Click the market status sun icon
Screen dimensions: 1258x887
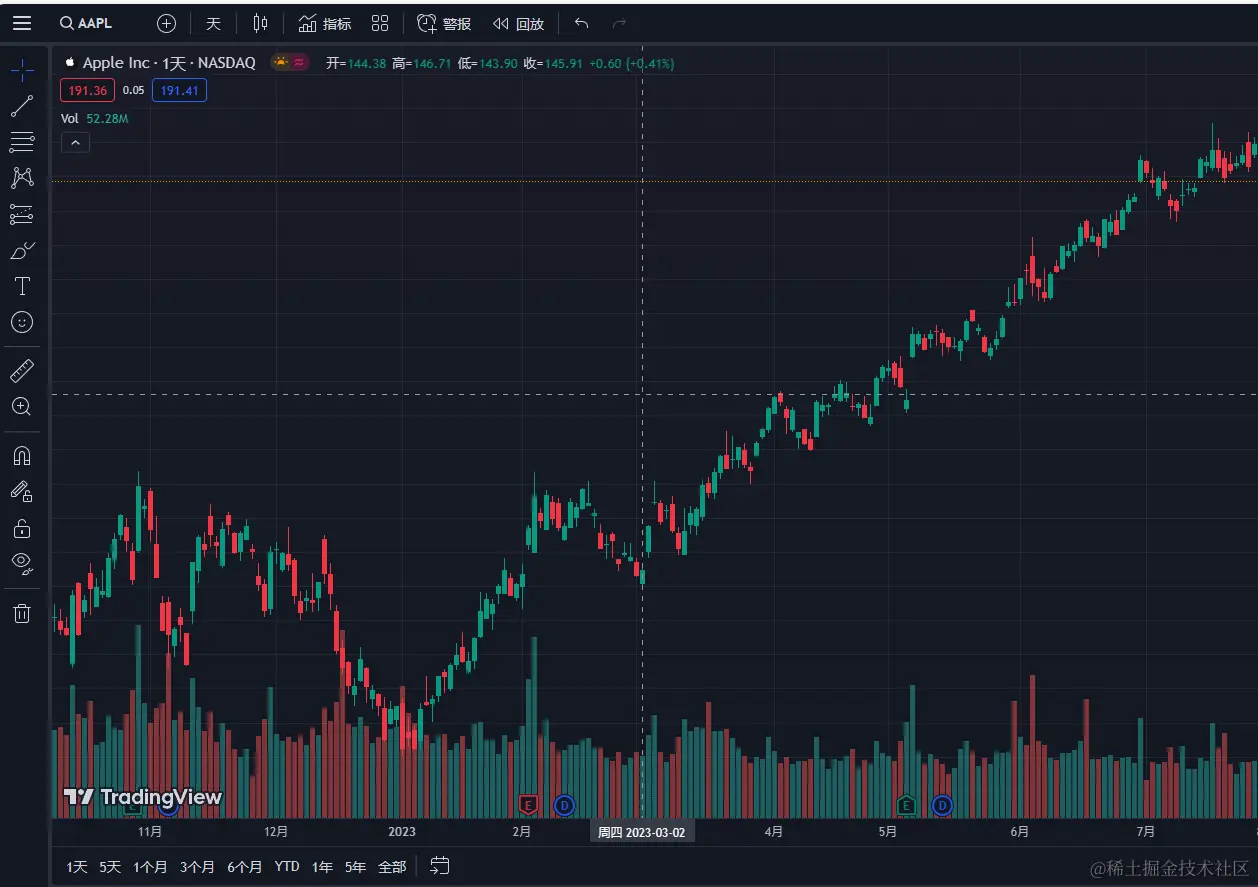tap(281, 62)
